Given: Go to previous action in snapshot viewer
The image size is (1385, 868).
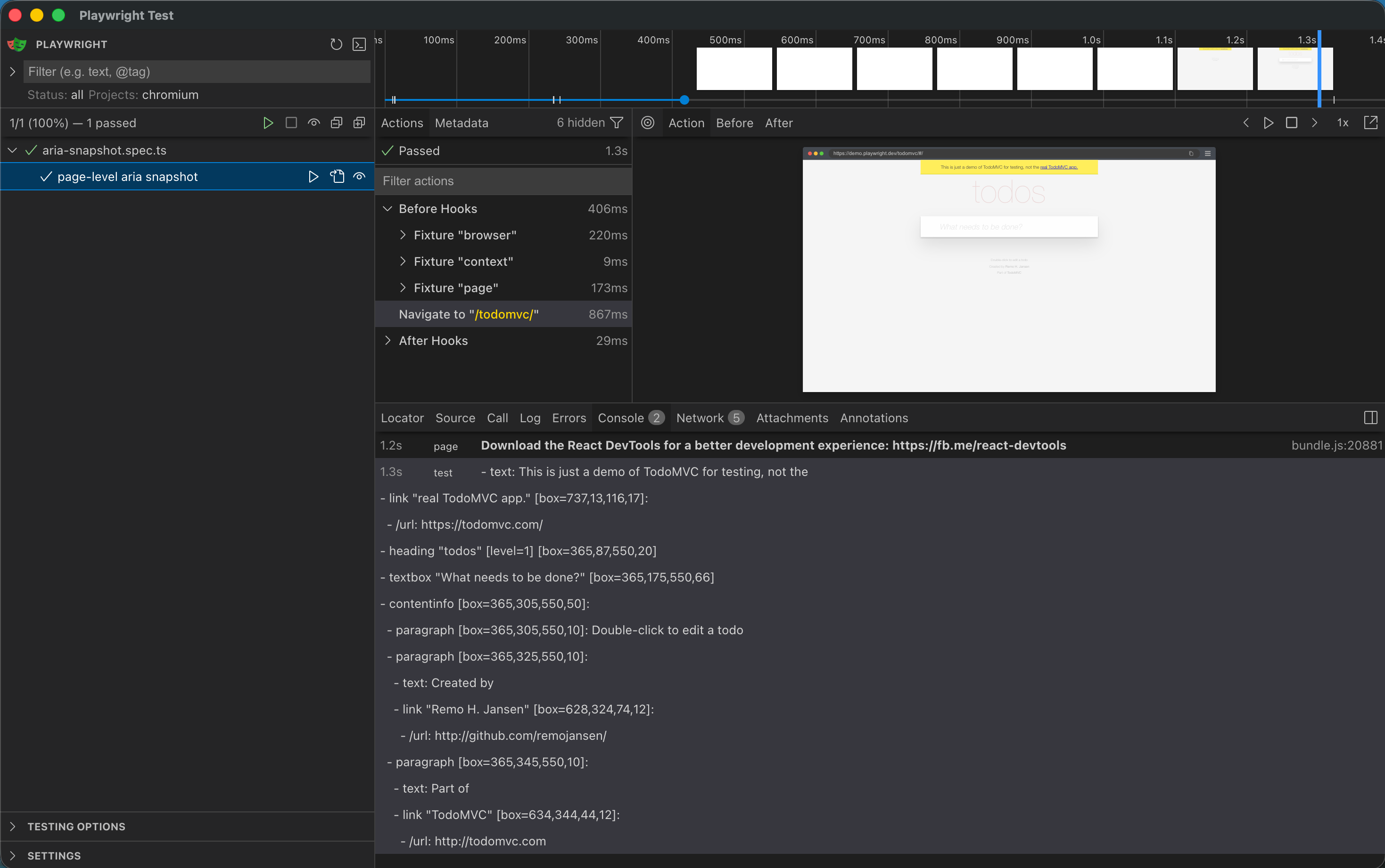Looking at the screenshot, I should point(1246,123).
